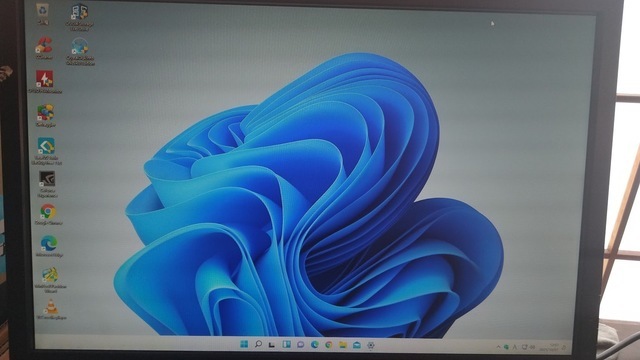Viewport: 640px width, 360px height.
Task: Open the teal square shortcut below Defraggler
Action: tap(47, 151)
